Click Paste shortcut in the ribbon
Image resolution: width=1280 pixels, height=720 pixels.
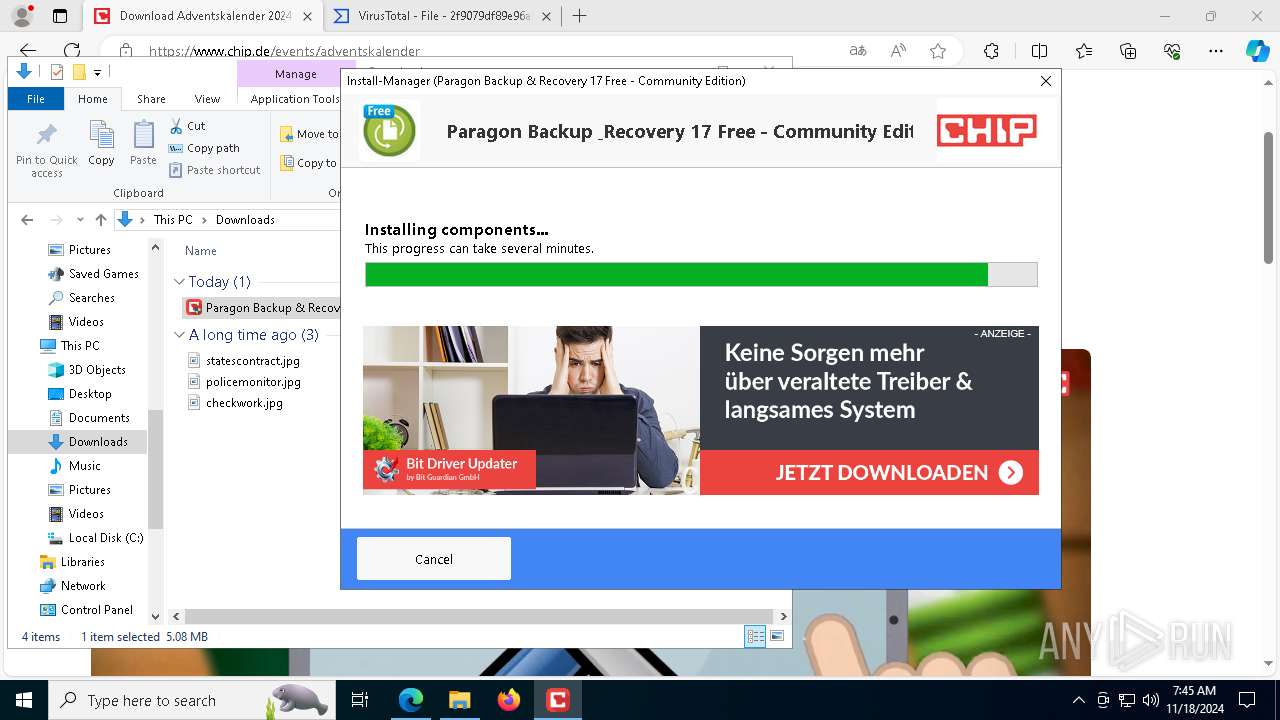pyautogui.click(x=214, y=170)
